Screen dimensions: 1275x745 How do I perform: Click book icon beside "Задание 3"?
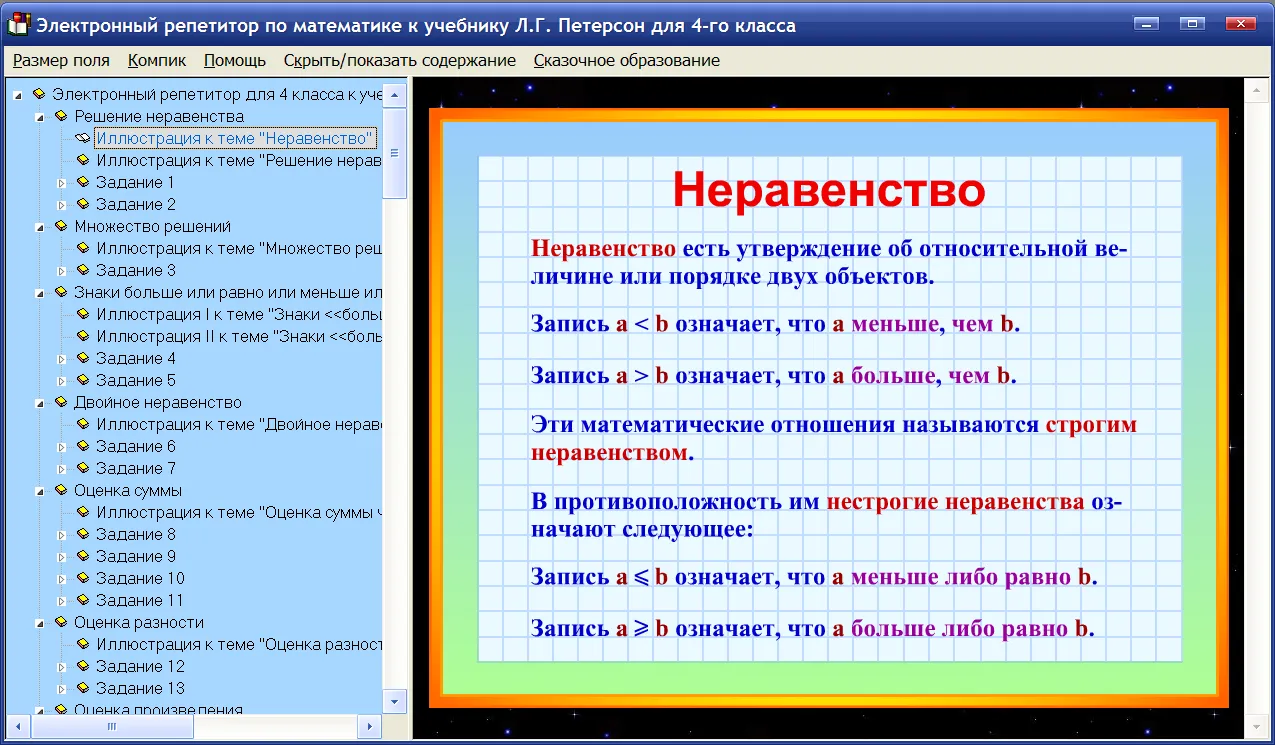[84, 270]
